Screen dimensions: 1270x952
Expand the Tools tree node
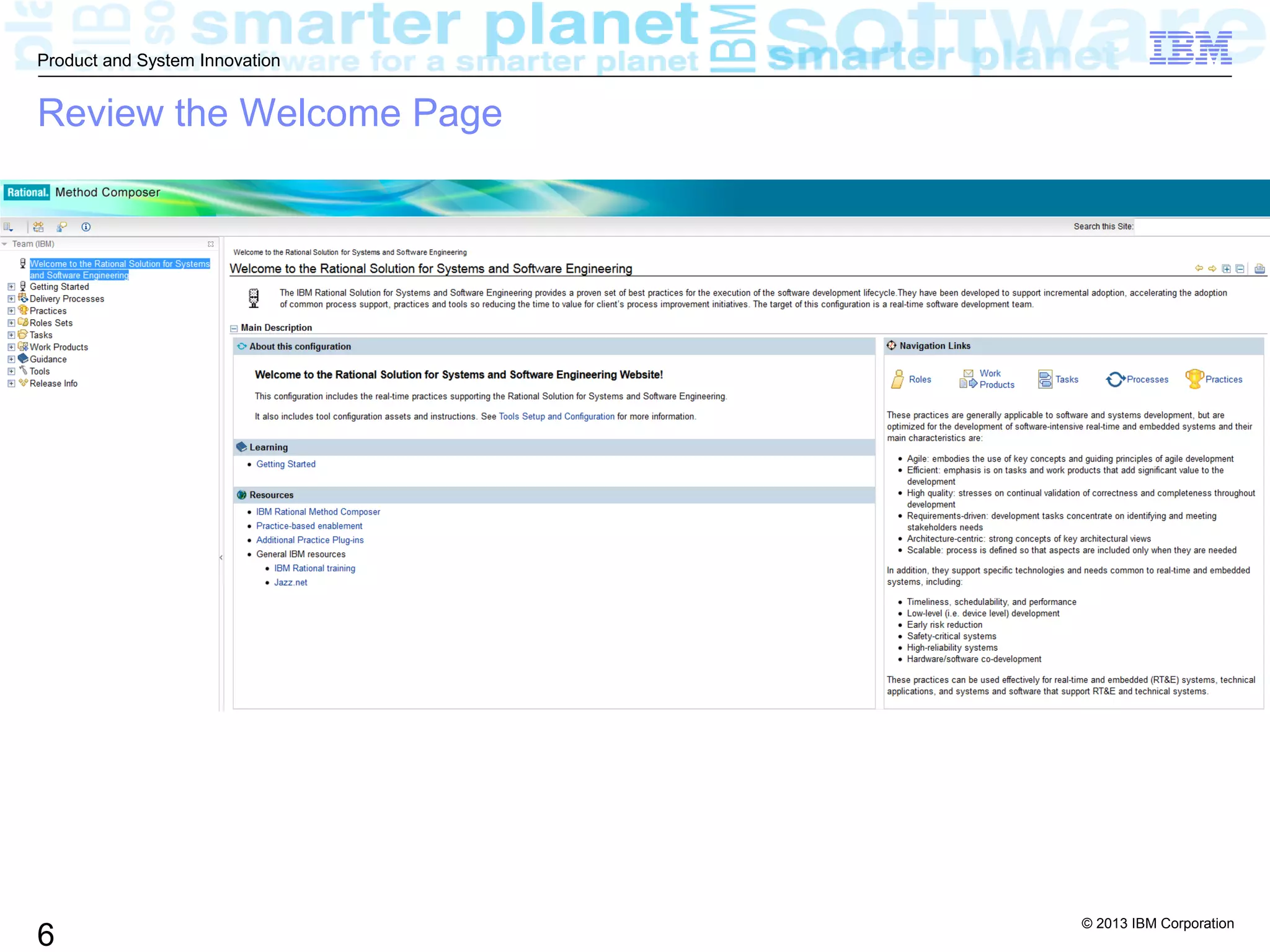point(11,371)
